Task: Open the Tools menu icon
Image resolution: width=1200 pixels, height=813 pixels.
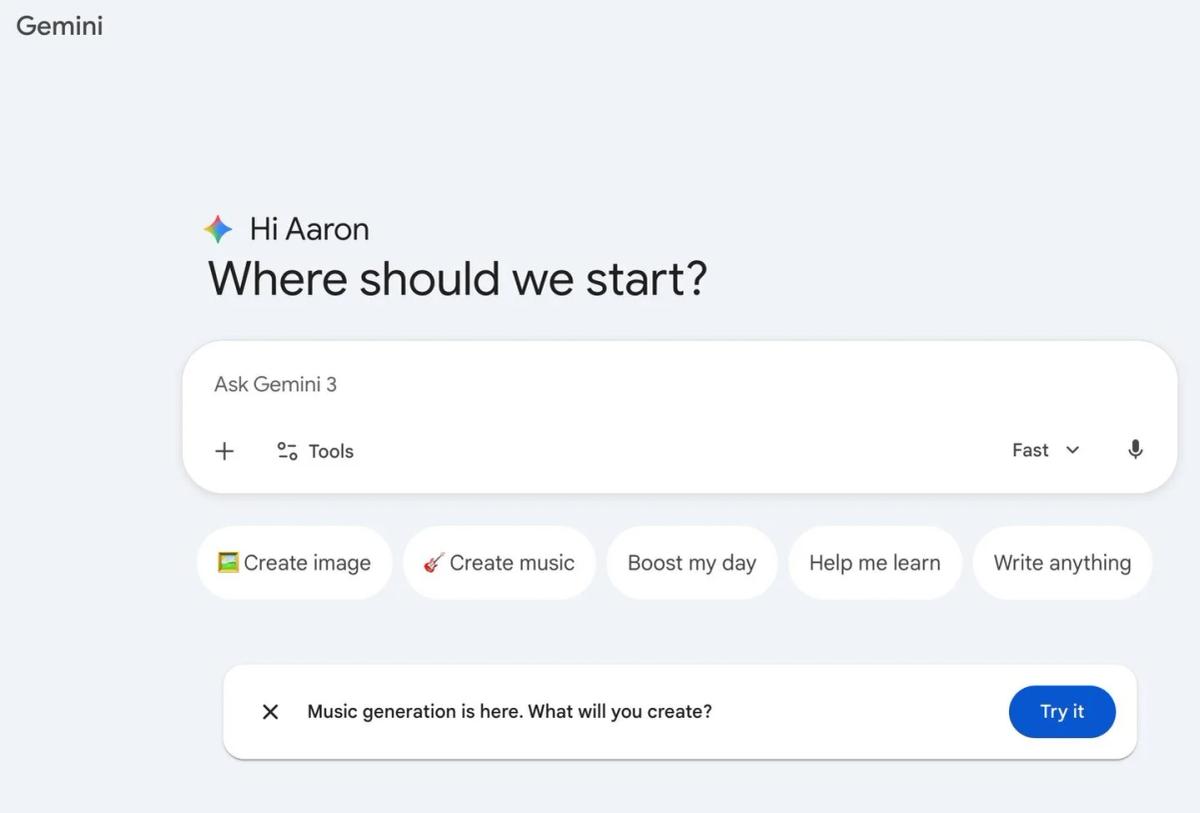Action: [287, 451]
